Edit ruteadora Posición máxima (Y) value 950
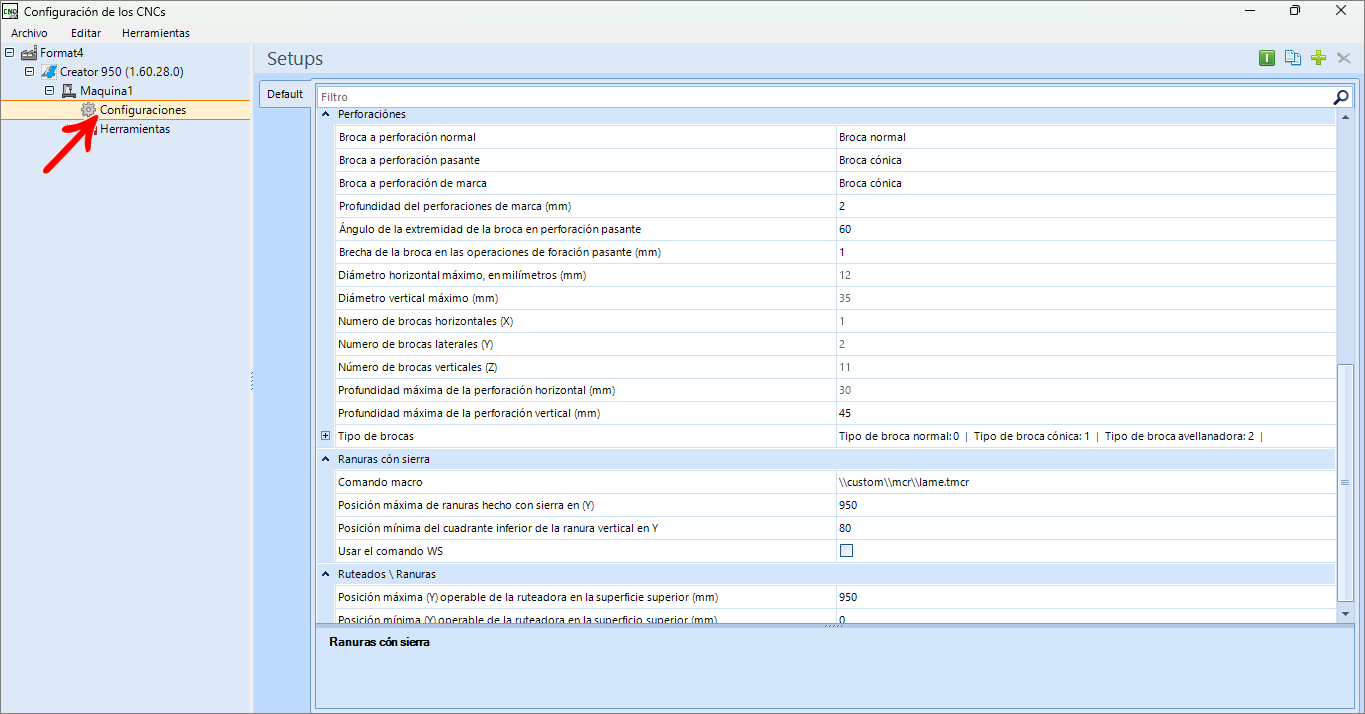This screenshot has width=1365, height=714. [1085, 597]
